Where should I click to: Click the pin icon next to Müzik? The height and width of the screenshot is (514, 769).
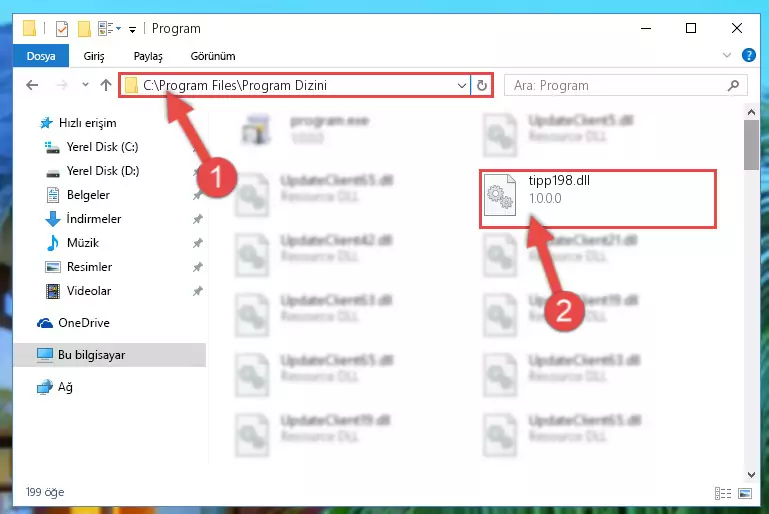click(197, 243)
